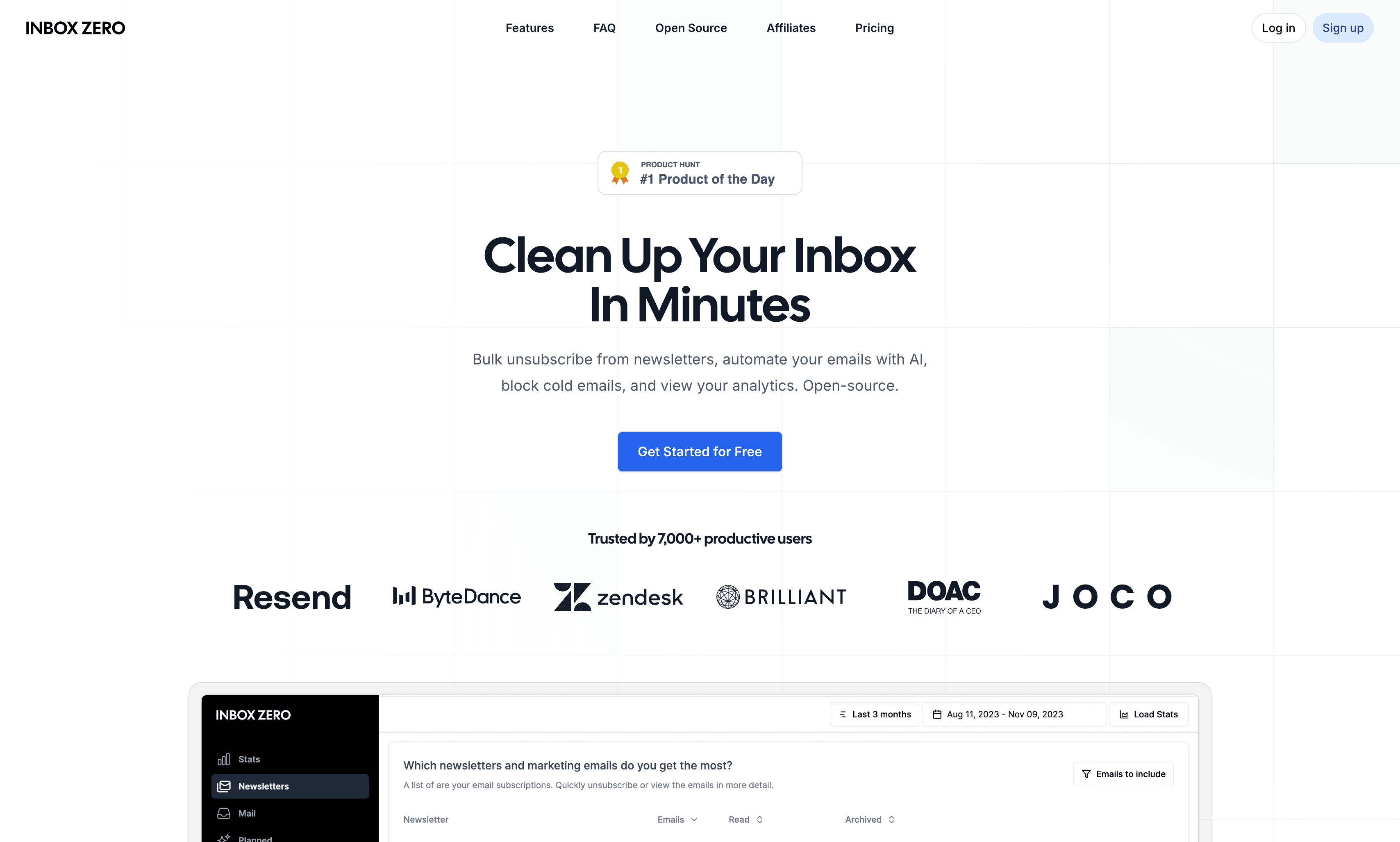Click the Pricing navigation menu item
This screenshot has height=842, width=1400.
click(874, 28)
